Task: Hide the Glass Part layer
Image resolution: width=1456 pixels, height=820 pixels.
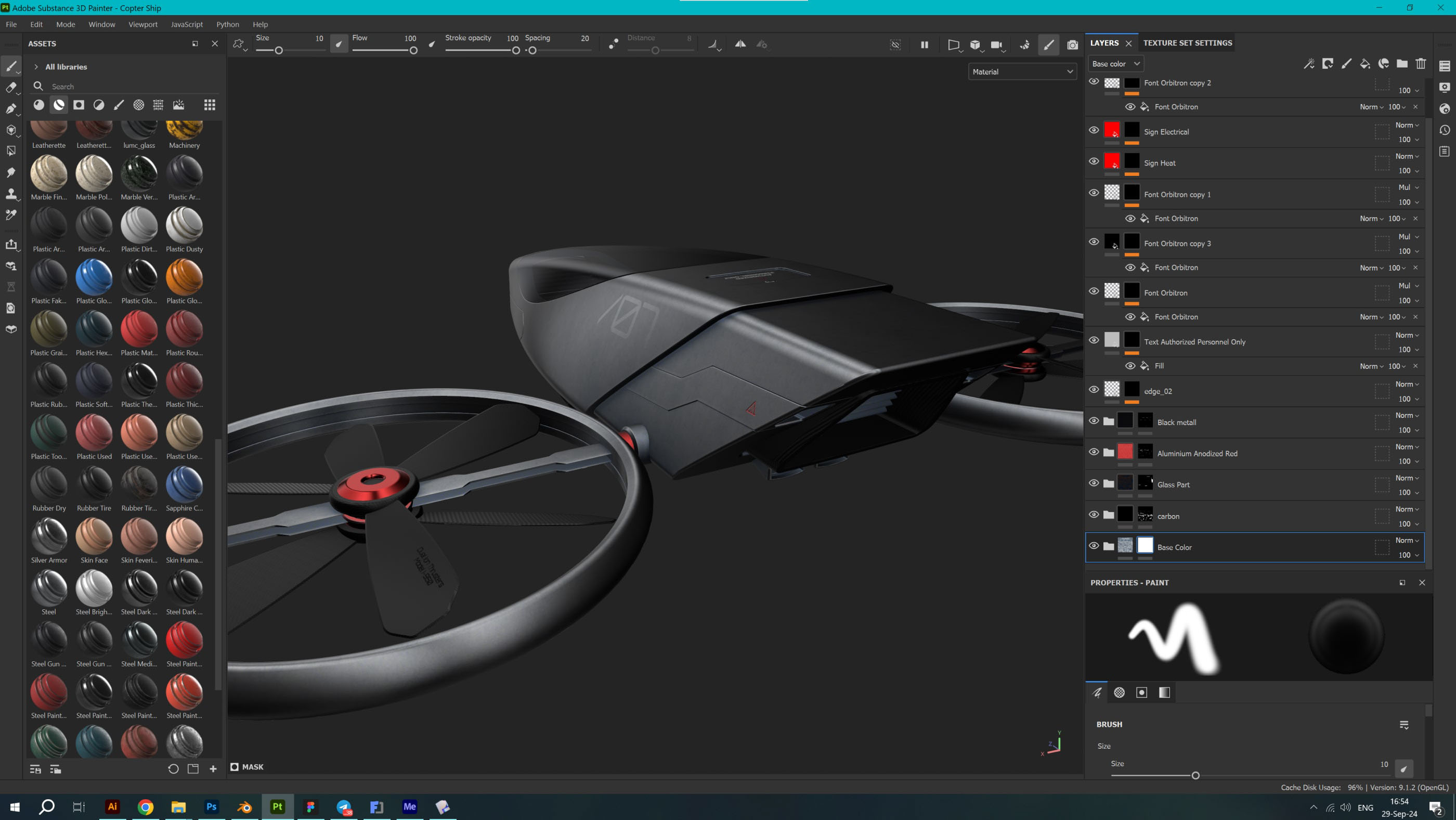Action: point(1094,483)
